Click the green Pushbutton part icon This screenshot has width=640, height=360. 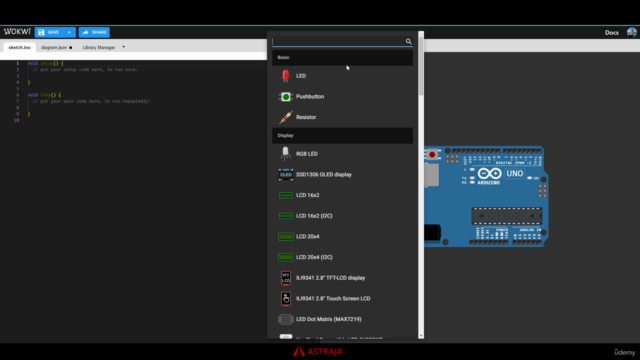coord(286,97)
